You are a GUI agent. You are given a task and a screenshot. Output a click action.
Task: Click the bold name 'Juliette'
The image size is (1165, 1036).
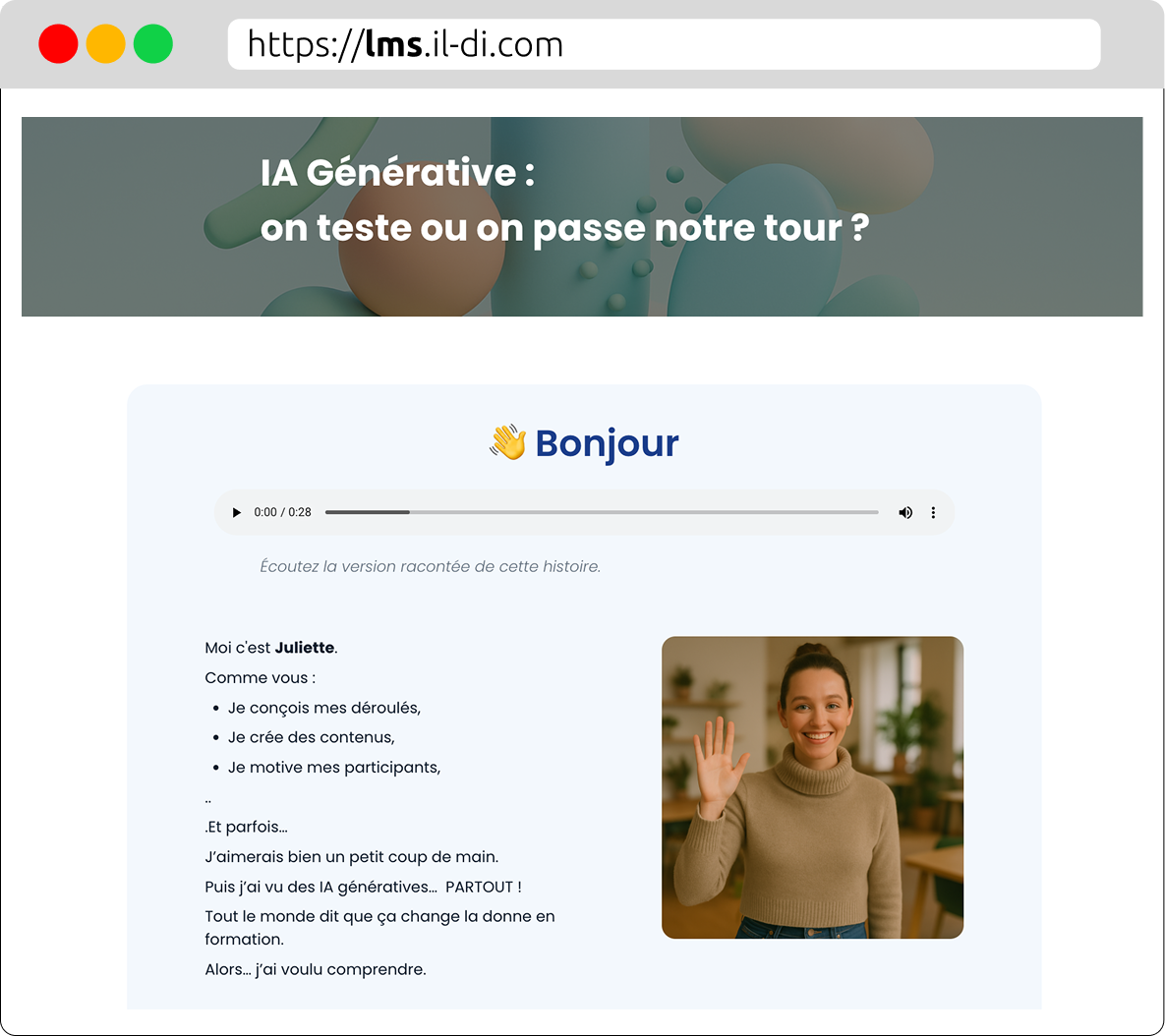point(304,648)
